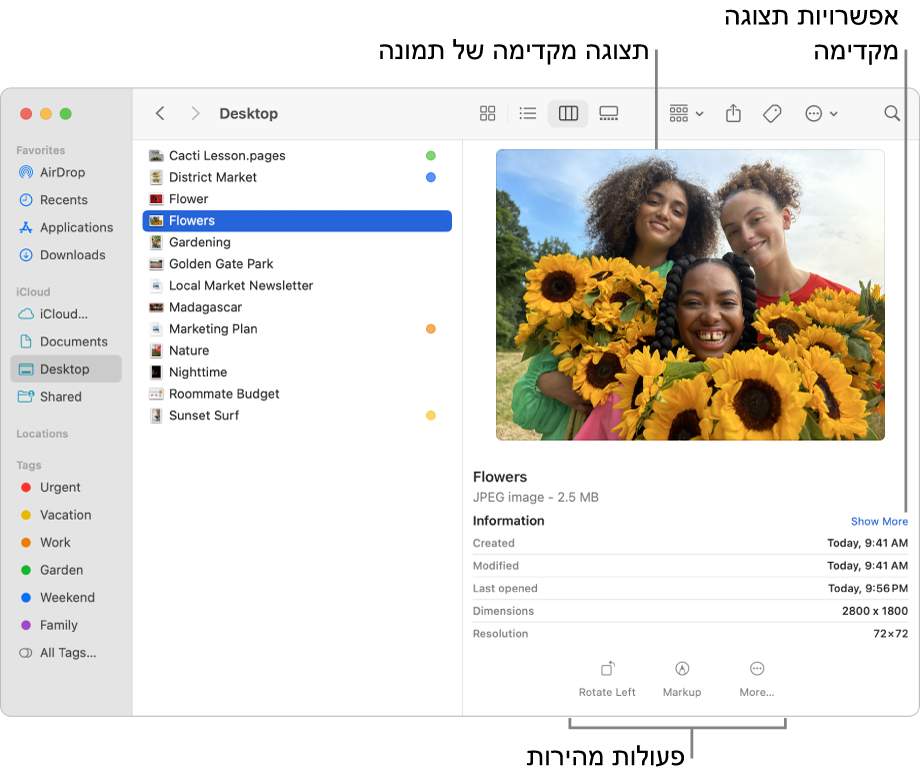Filter by the red Urgent tag

tap(66, 487)
